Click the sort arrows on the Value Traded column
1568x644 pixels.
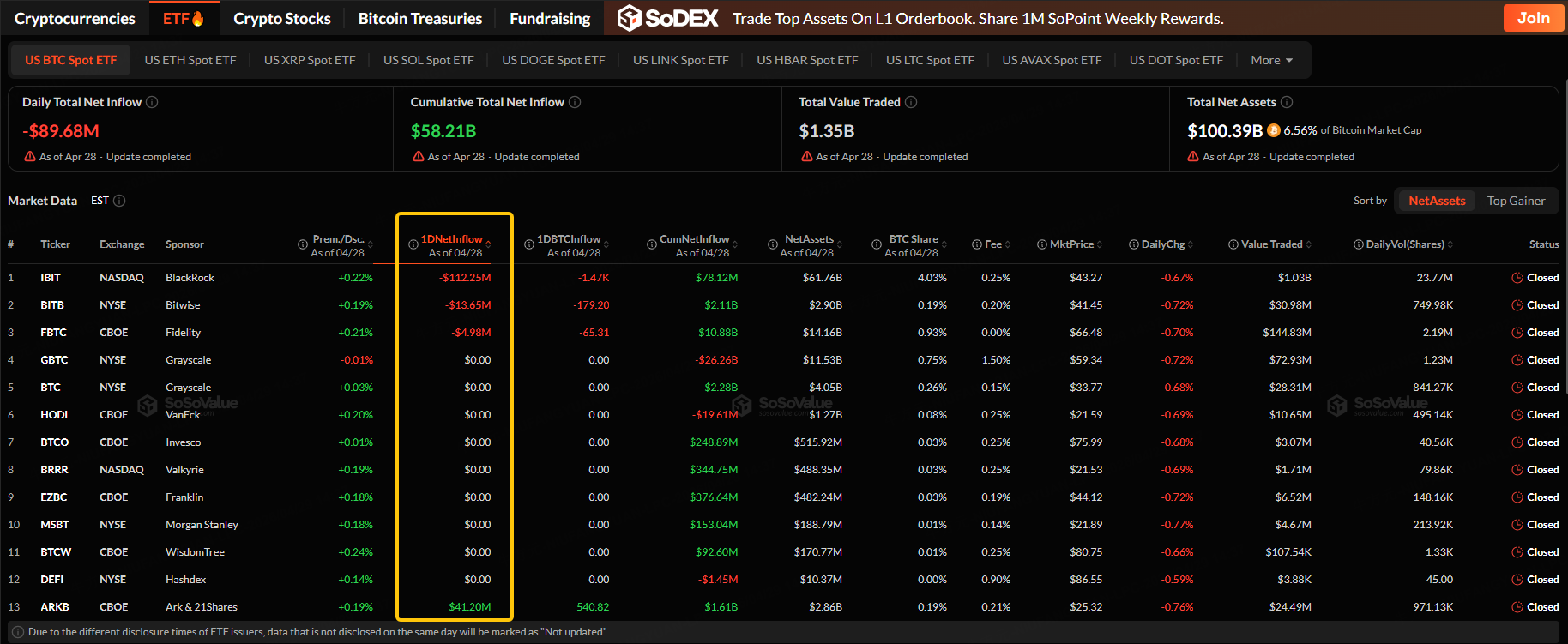1309,244
